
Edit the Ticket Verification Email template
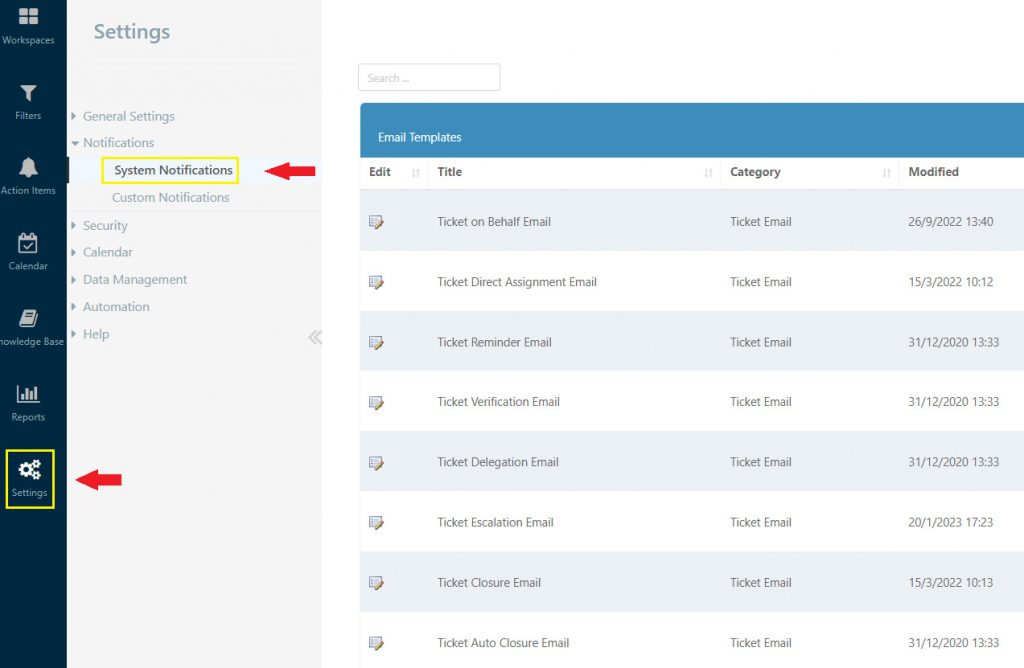[x=376, y=402]
